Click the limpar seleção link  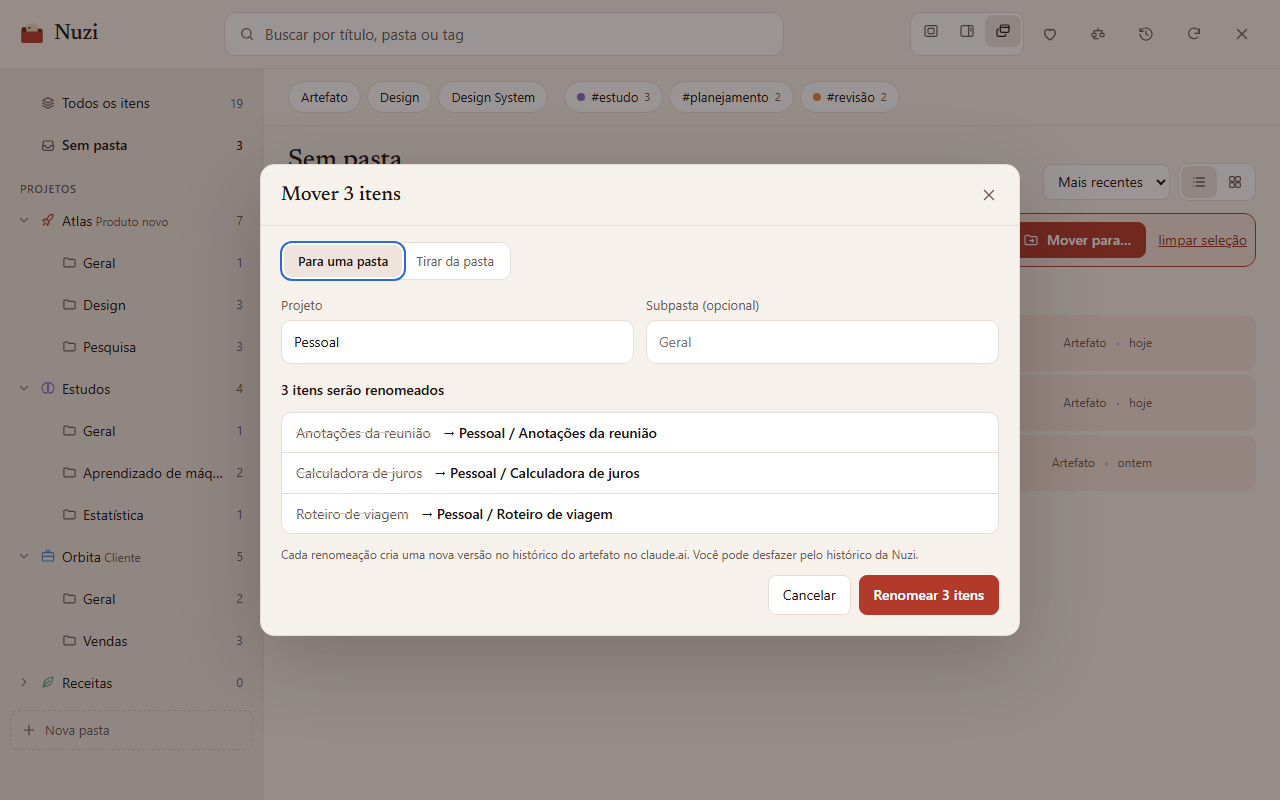pyautogui.click(x=1202, y=240)
